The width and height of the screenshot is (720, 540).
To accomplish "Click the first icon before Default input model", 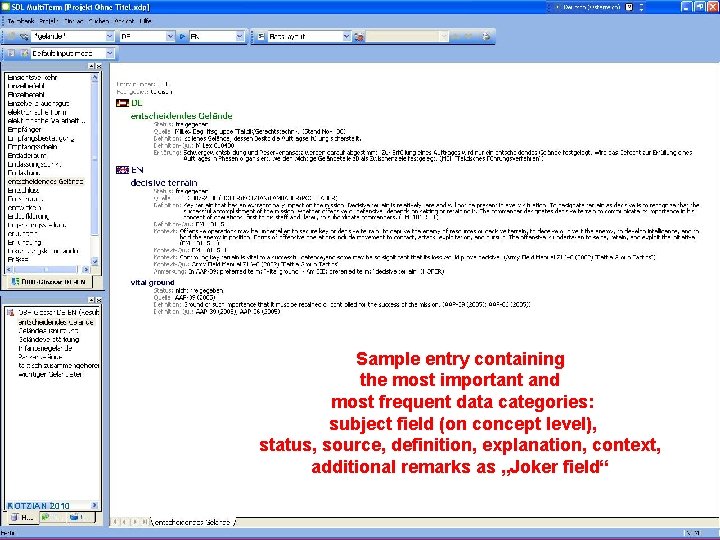I will [11, 53].
